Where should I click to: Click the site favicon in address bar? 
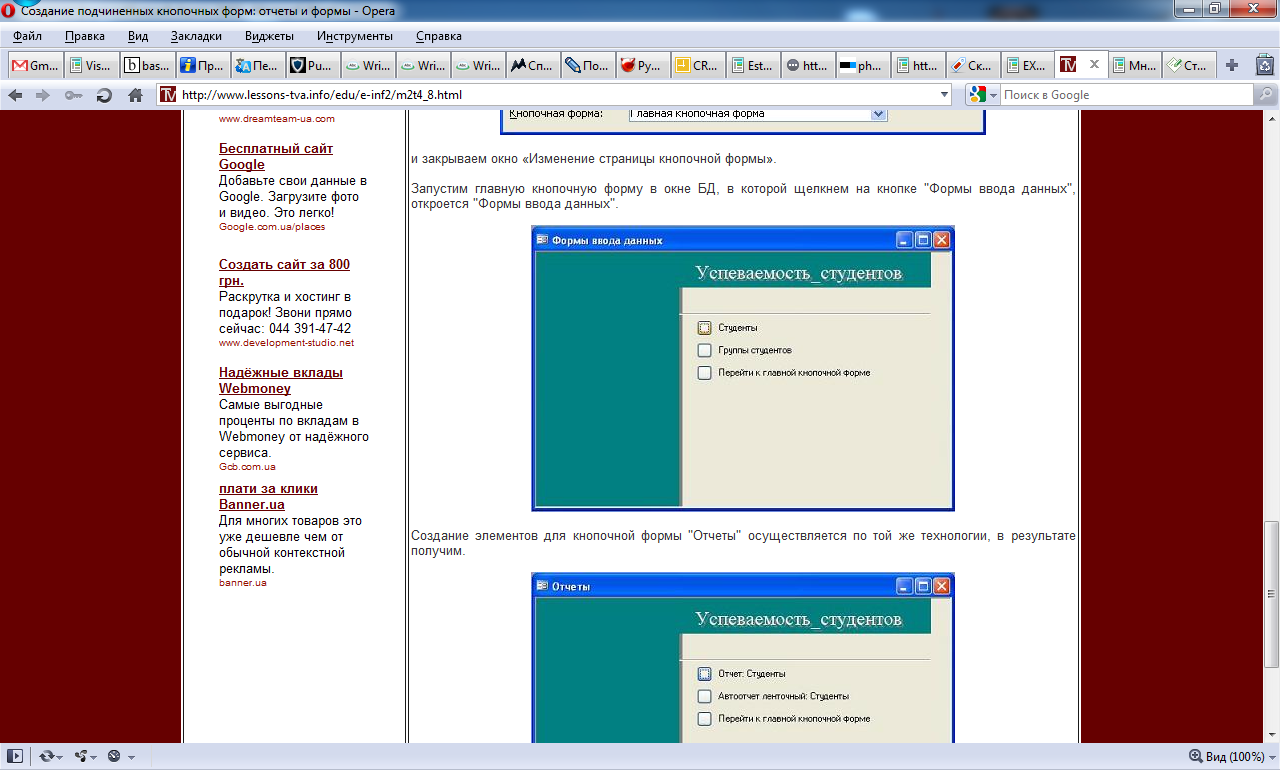pos(168,95)
